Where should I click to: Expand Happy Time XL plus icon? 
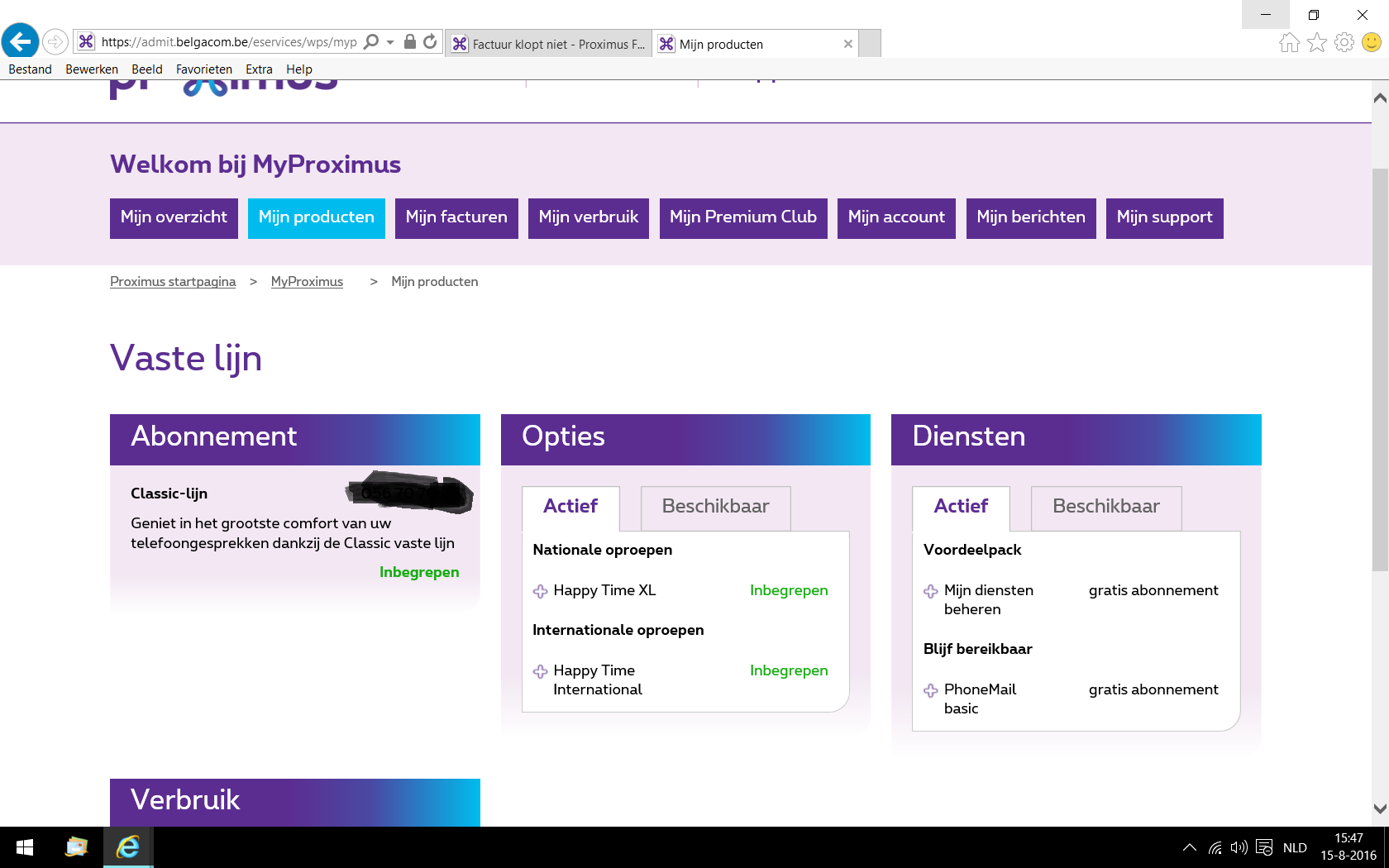click(541, 591)
